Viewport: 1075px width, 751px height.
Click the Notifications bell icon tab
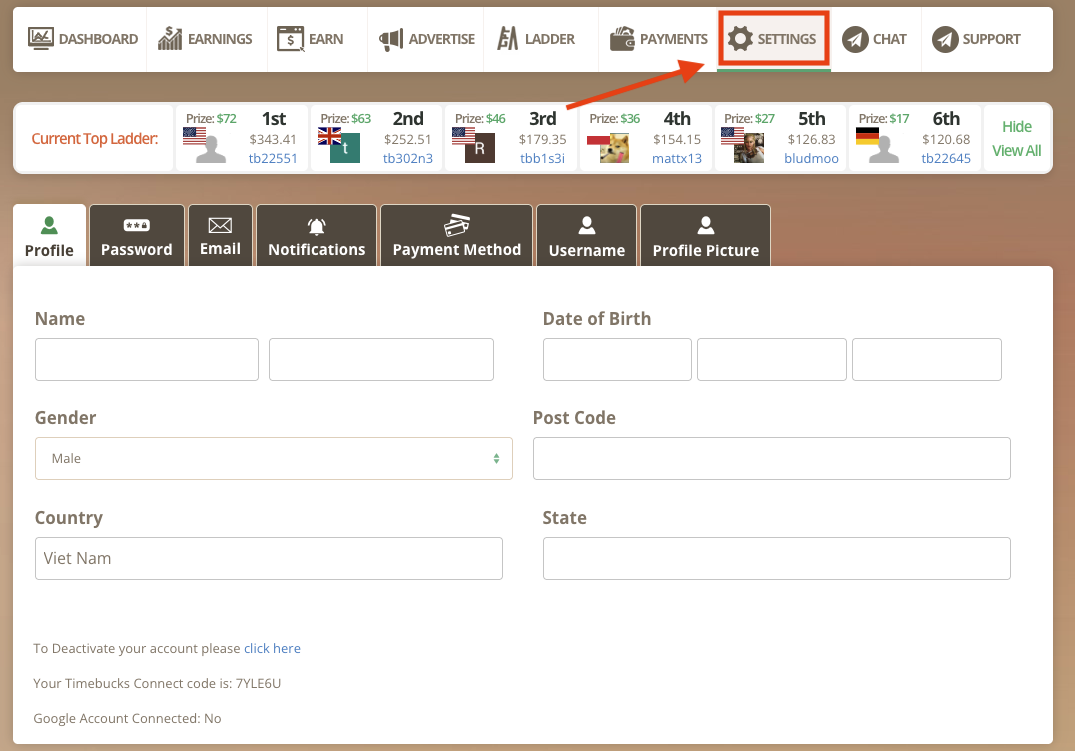(316, 226)
